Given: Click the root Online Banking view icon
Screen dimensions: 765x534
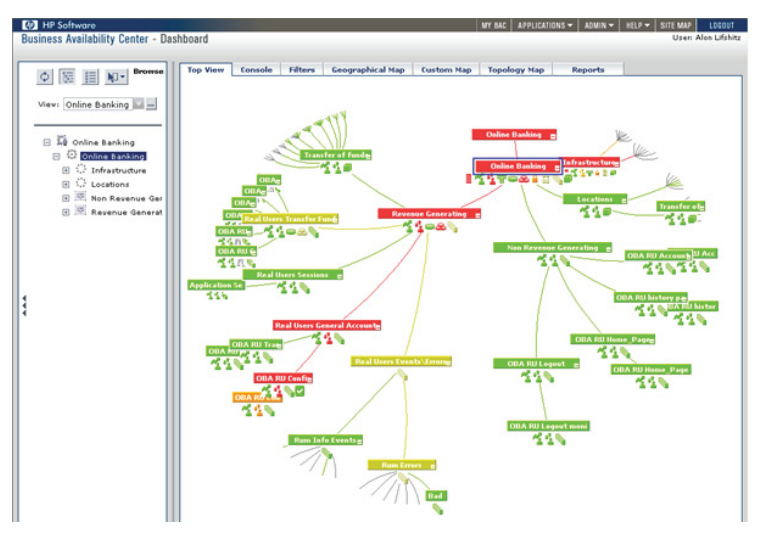Looking at the screenshot, I should coord(62,141).
